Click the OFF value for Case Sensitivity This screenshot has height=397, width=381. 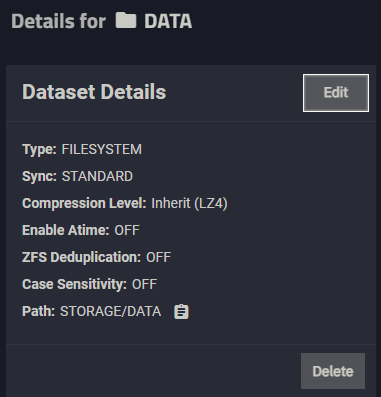[x=144, y=284]
